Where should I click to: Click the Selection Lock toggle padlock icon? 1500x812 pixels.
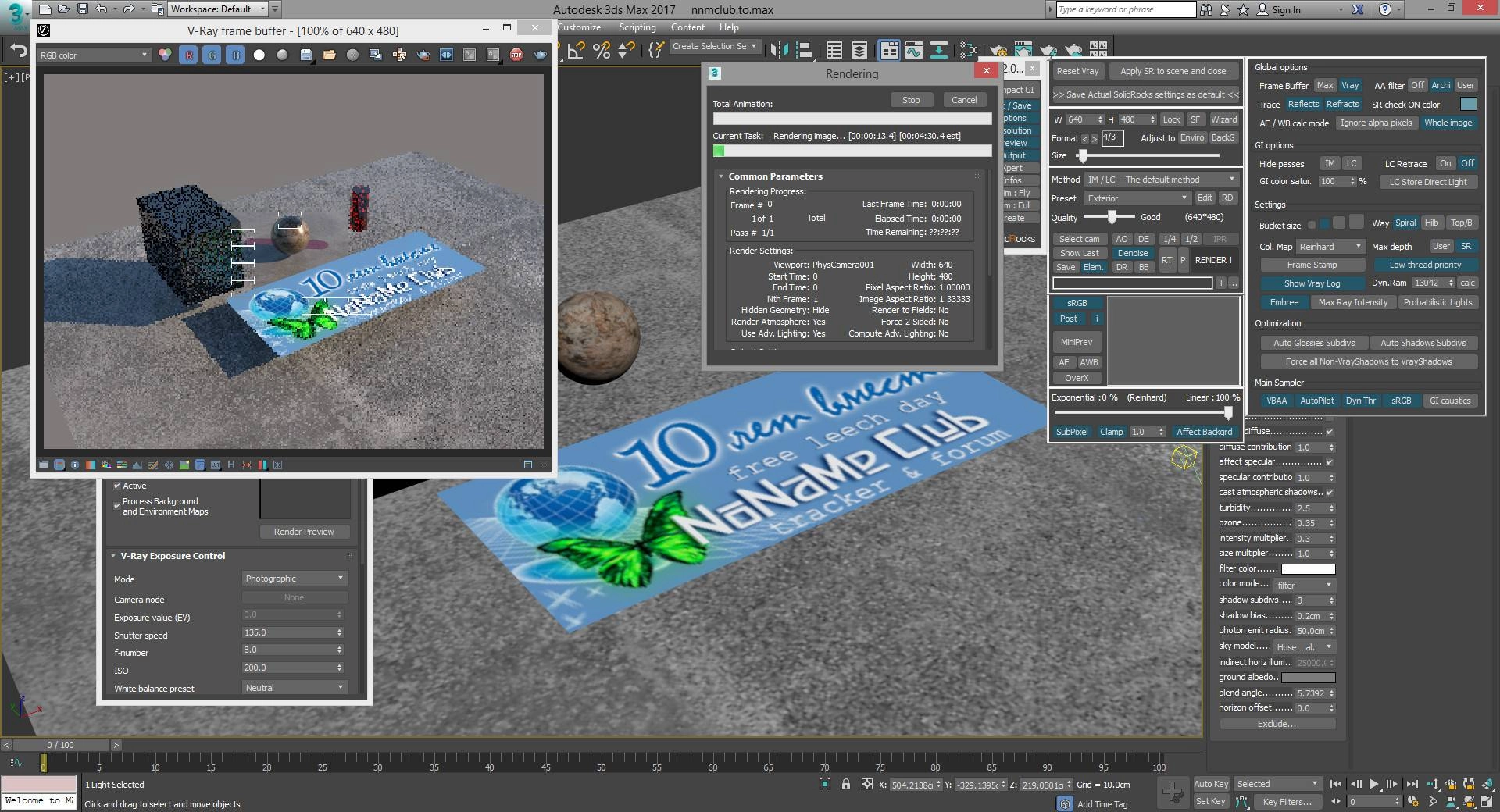[846, 784]
